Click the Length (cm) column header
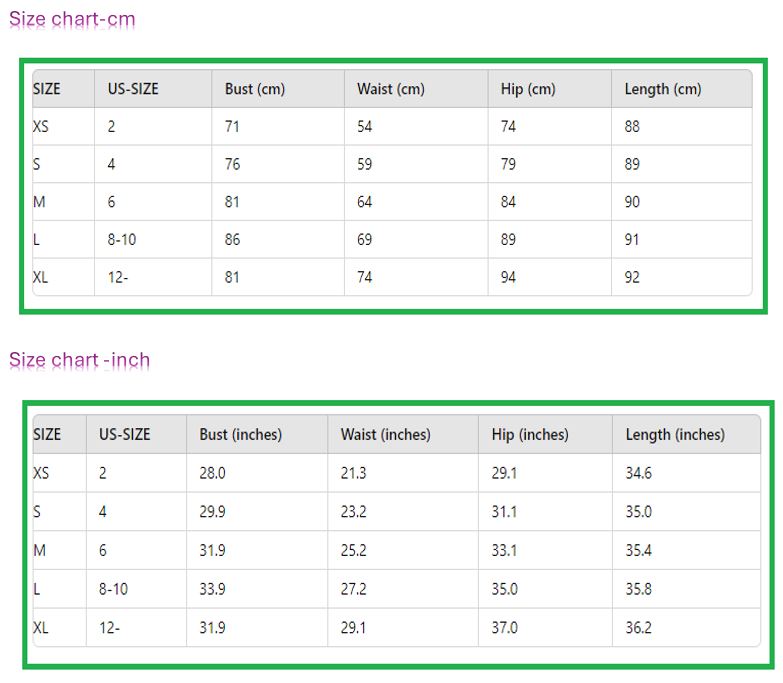783x683 pixels. [x=663, y=89]
